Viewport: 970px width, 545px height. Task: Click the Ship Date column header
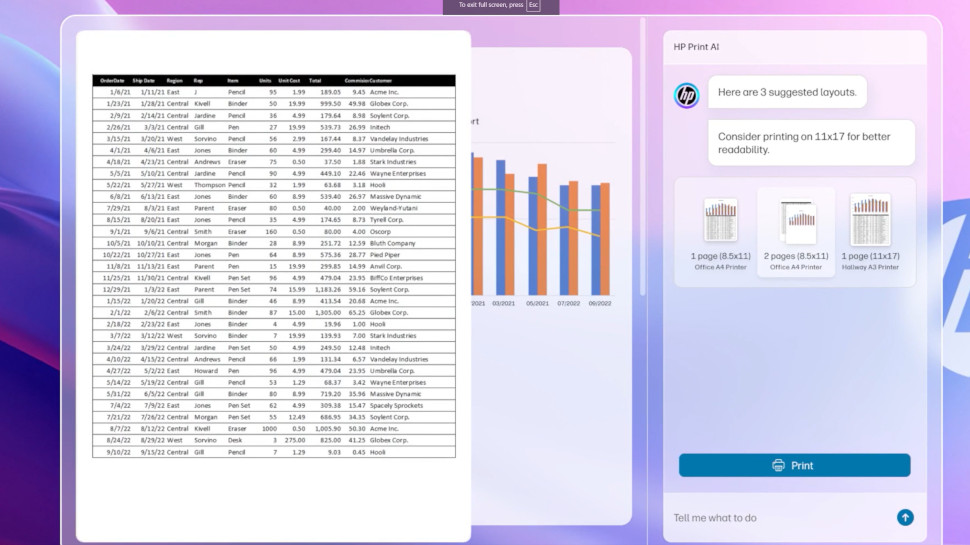coord(144,80)
